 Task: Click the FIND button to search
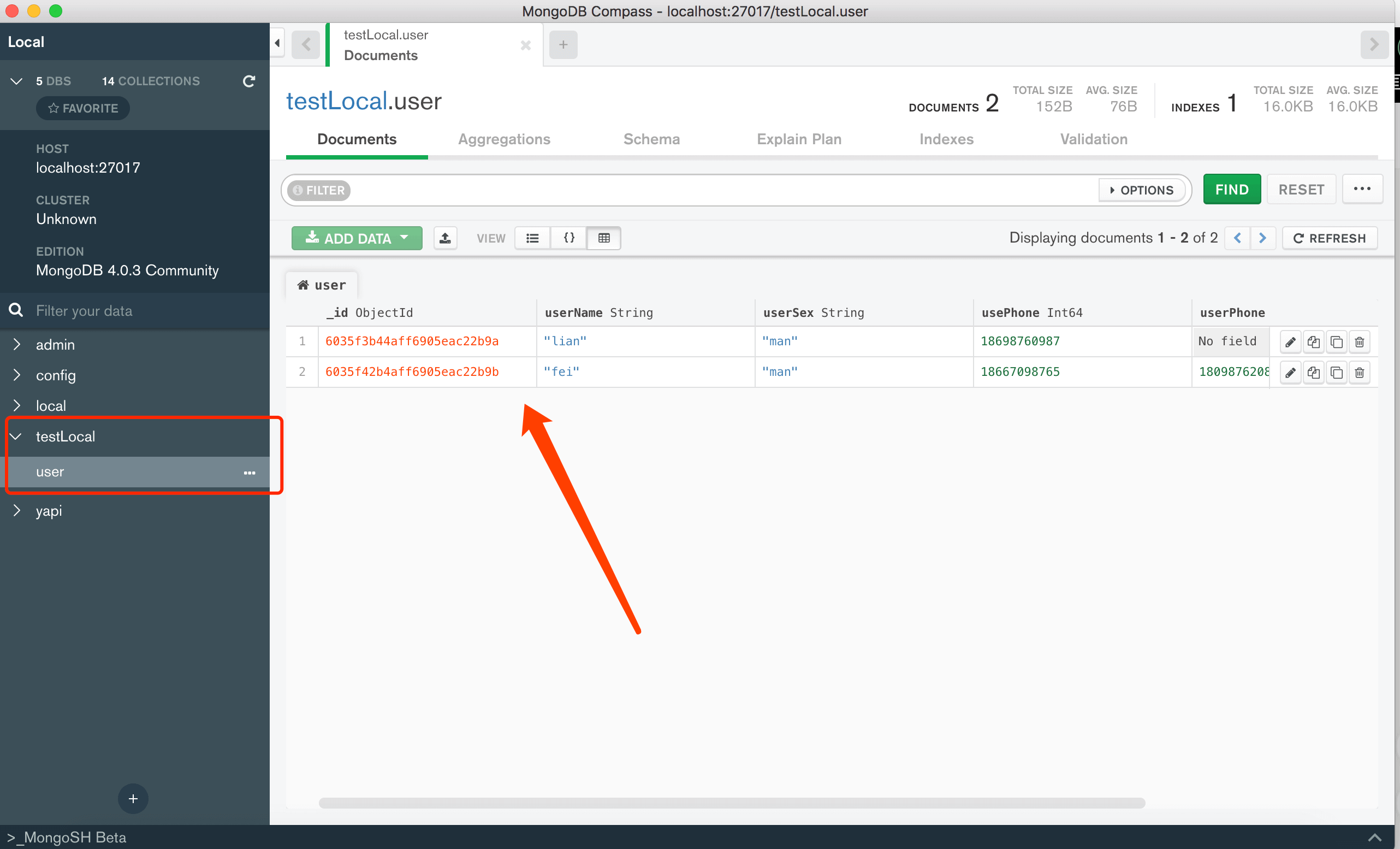tap(1231, 189)
